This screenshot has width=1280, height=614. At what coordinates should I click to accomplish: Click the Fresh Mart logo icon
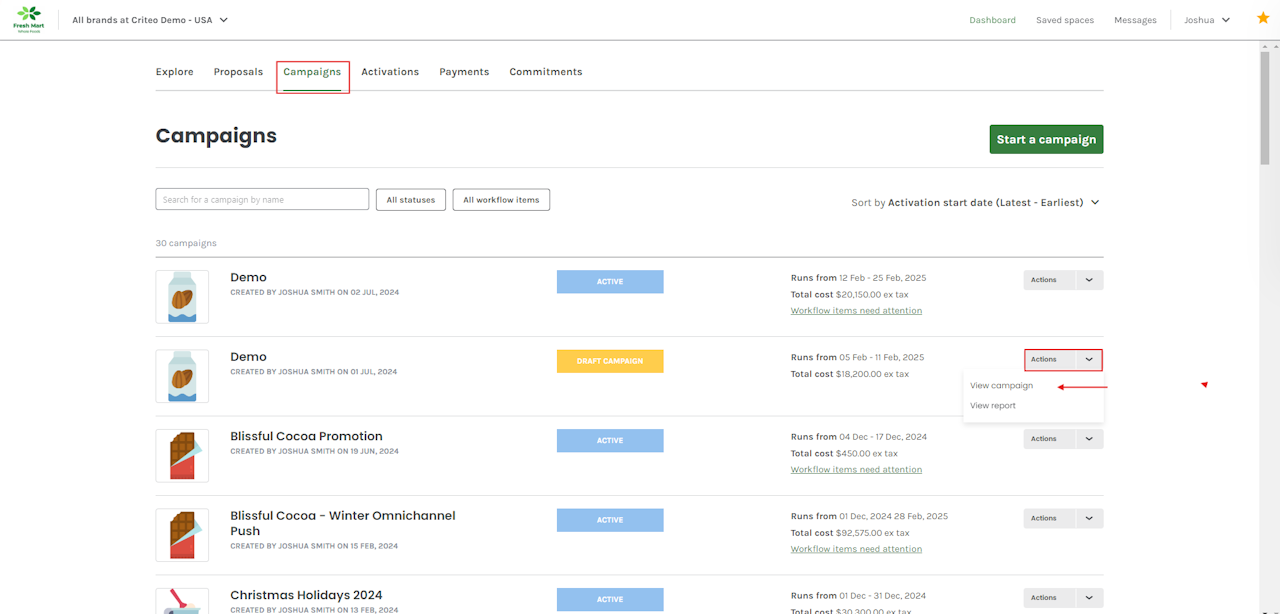29,19
